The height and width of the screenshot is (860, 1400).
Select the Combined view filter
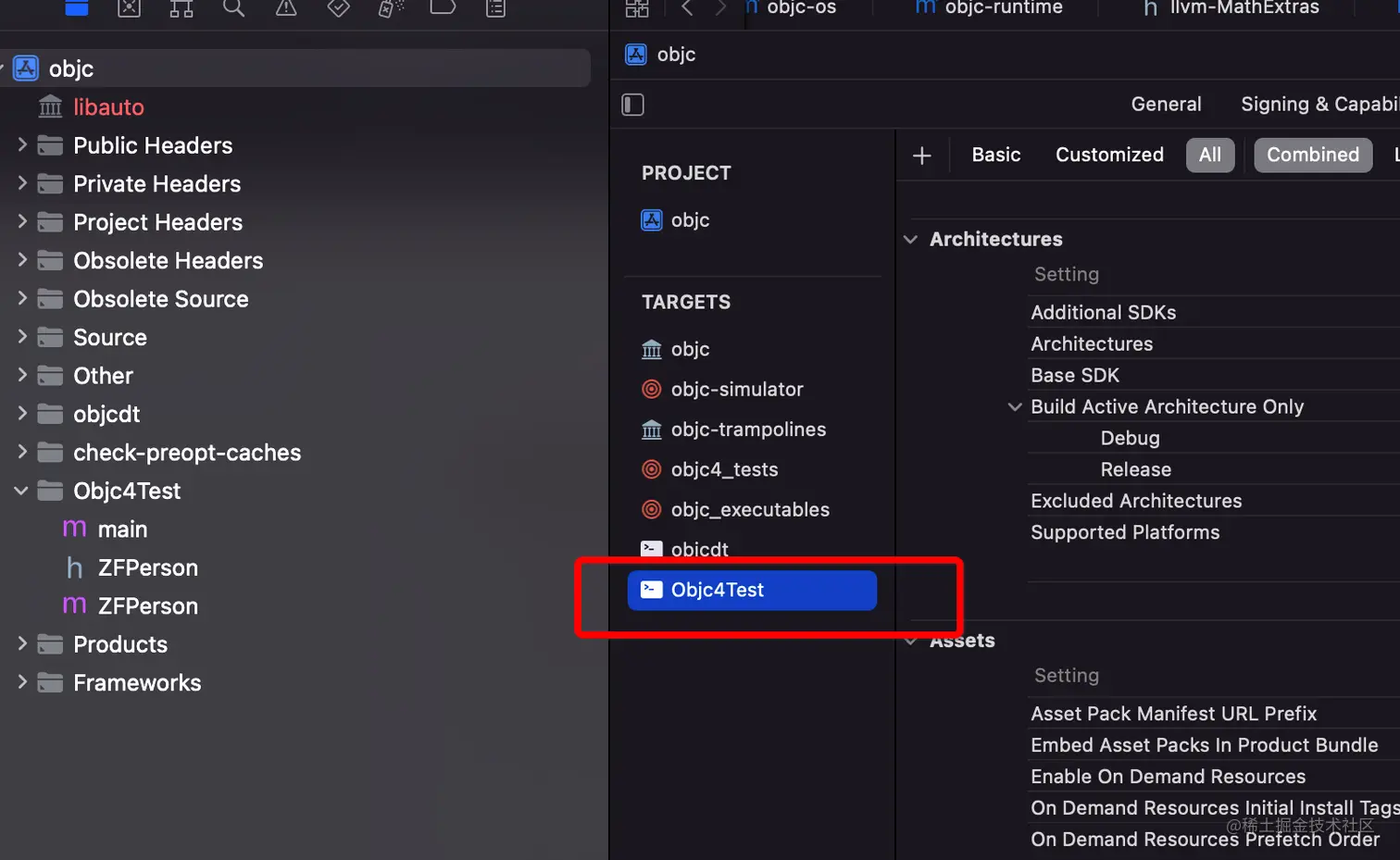(x=1313, y=156)
